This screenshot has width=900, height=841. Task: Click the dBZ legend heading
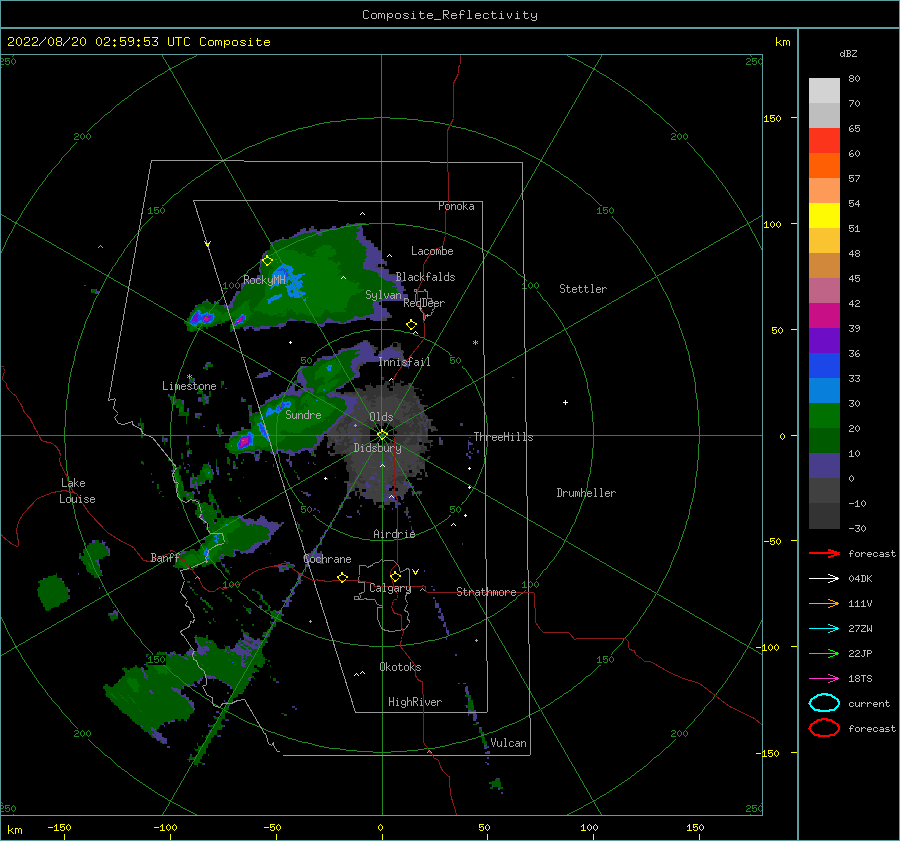pyautogui.click(x=848, y=53)
